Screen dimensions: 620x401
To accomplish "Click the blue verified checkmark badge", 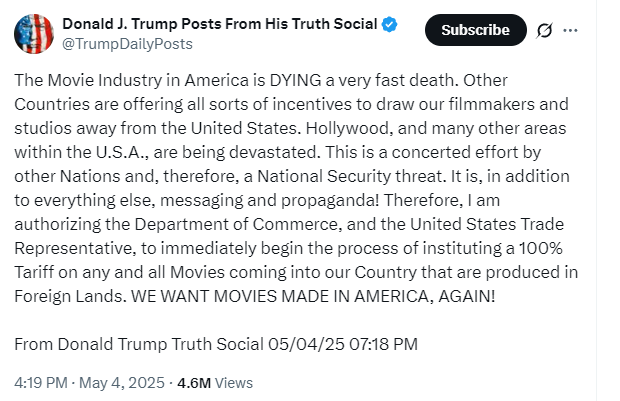I will click(x=389, y=25).
